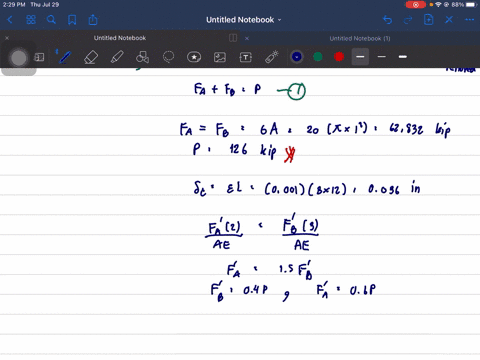Select the Laser pointer tool
Viewport: 480px width, 360px height.
click(272, 57)
